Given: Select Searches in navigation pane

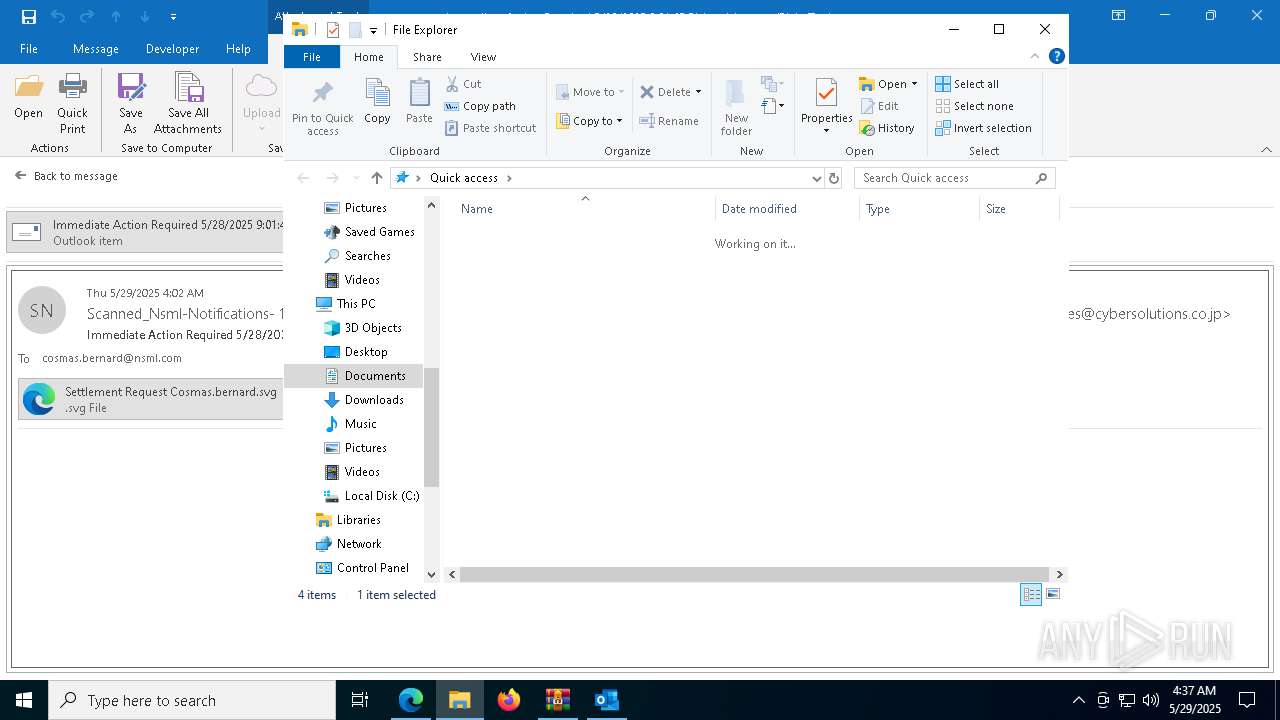Looking at the screenshot, I should click(x=357, y=256).
